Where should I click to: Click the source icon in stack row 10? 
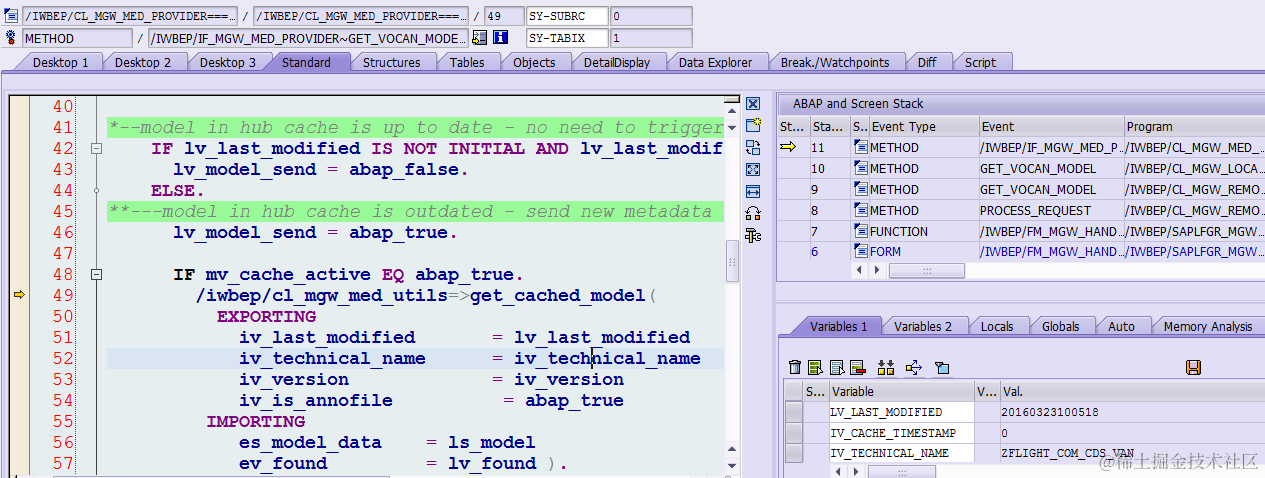861,168
